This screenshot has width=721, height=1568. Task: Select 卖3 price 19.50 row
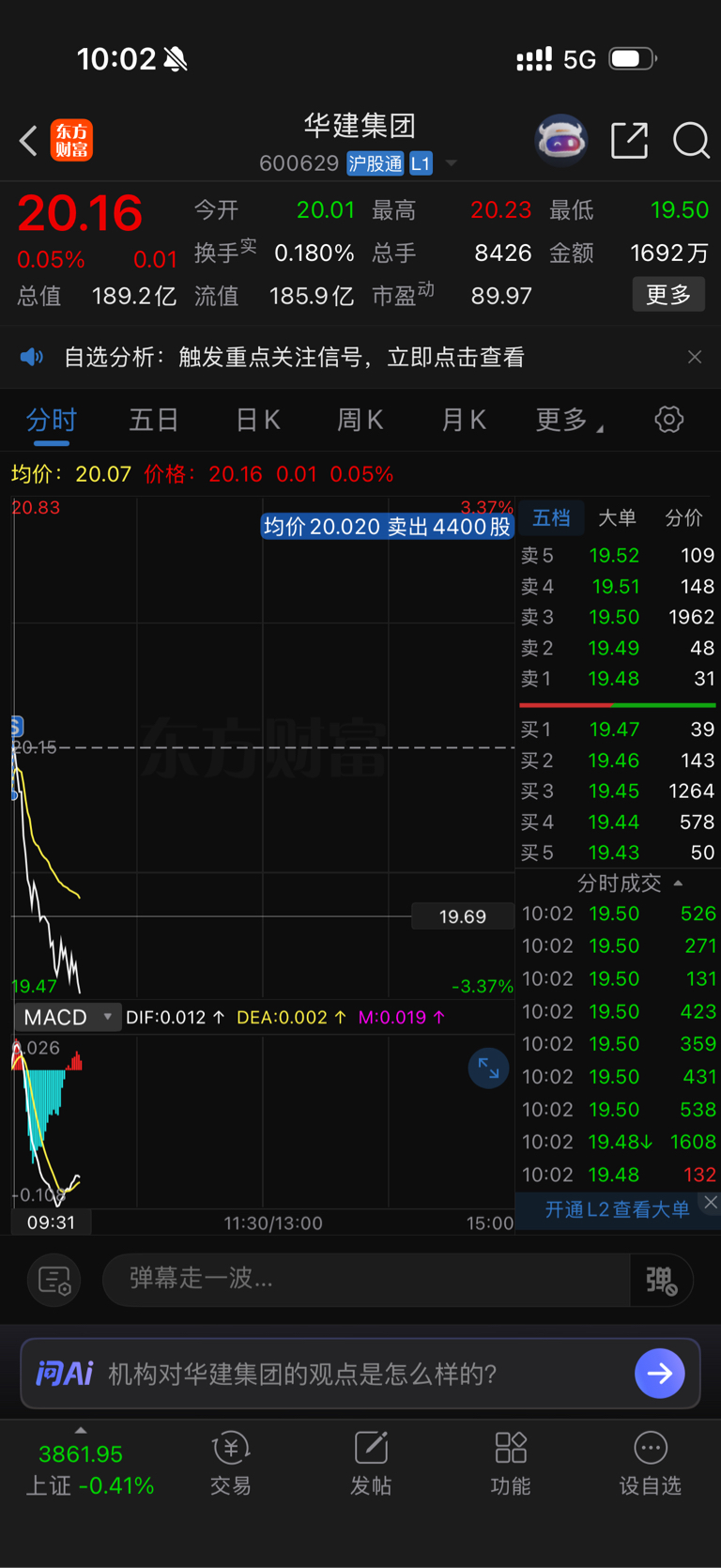point(618,617)
